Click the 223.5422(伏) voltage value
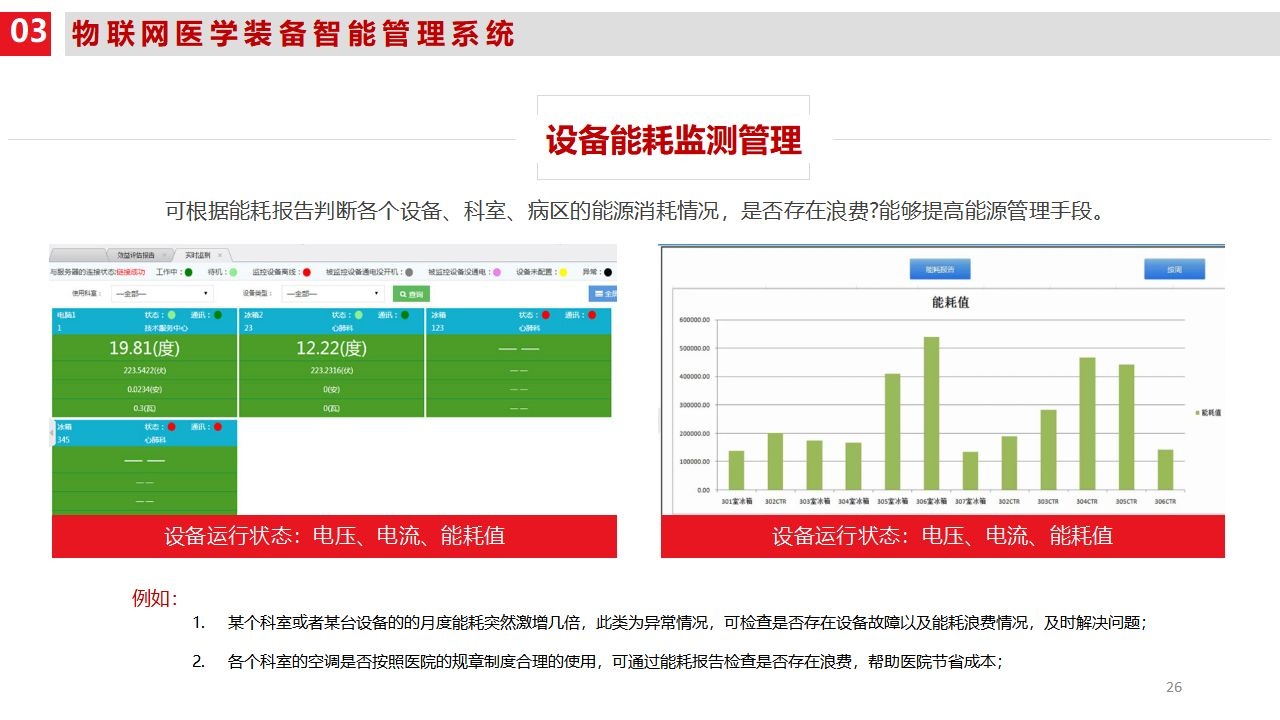This screenshot has width=1280, height=720. [x=145, y=370]
